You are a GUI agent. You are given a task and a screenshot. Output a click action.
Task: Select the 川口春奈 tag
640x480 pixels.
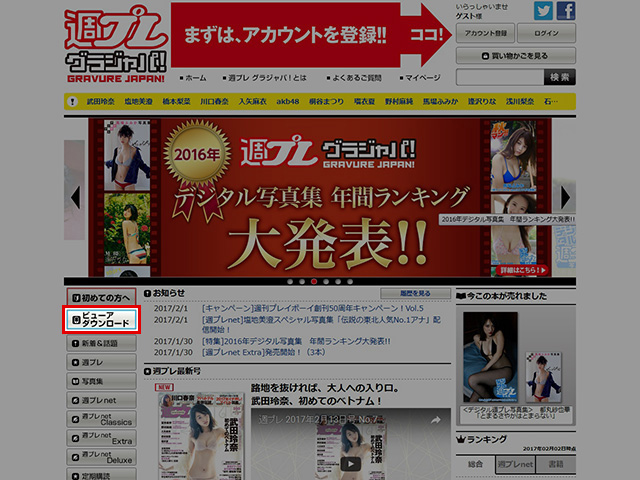(x=214, y=101)
